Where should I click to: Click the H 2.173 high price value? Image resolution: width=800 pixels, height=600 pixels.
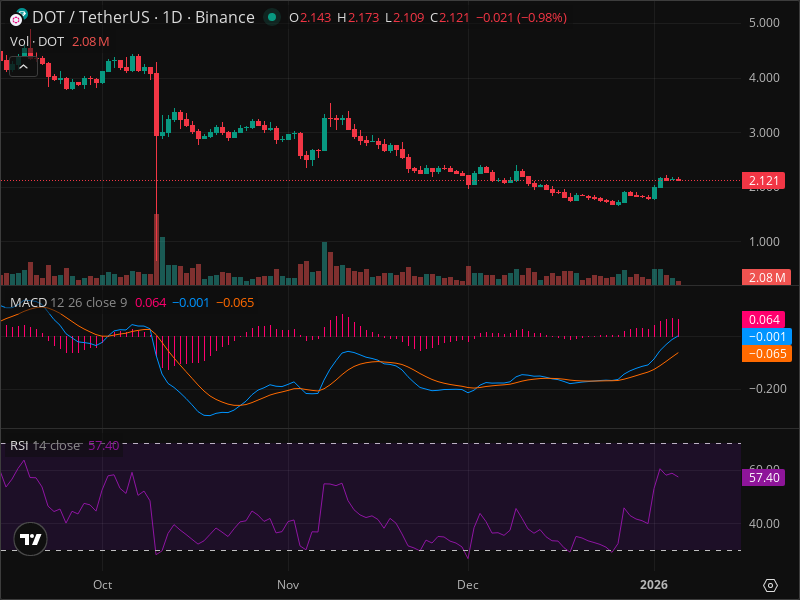358,18
